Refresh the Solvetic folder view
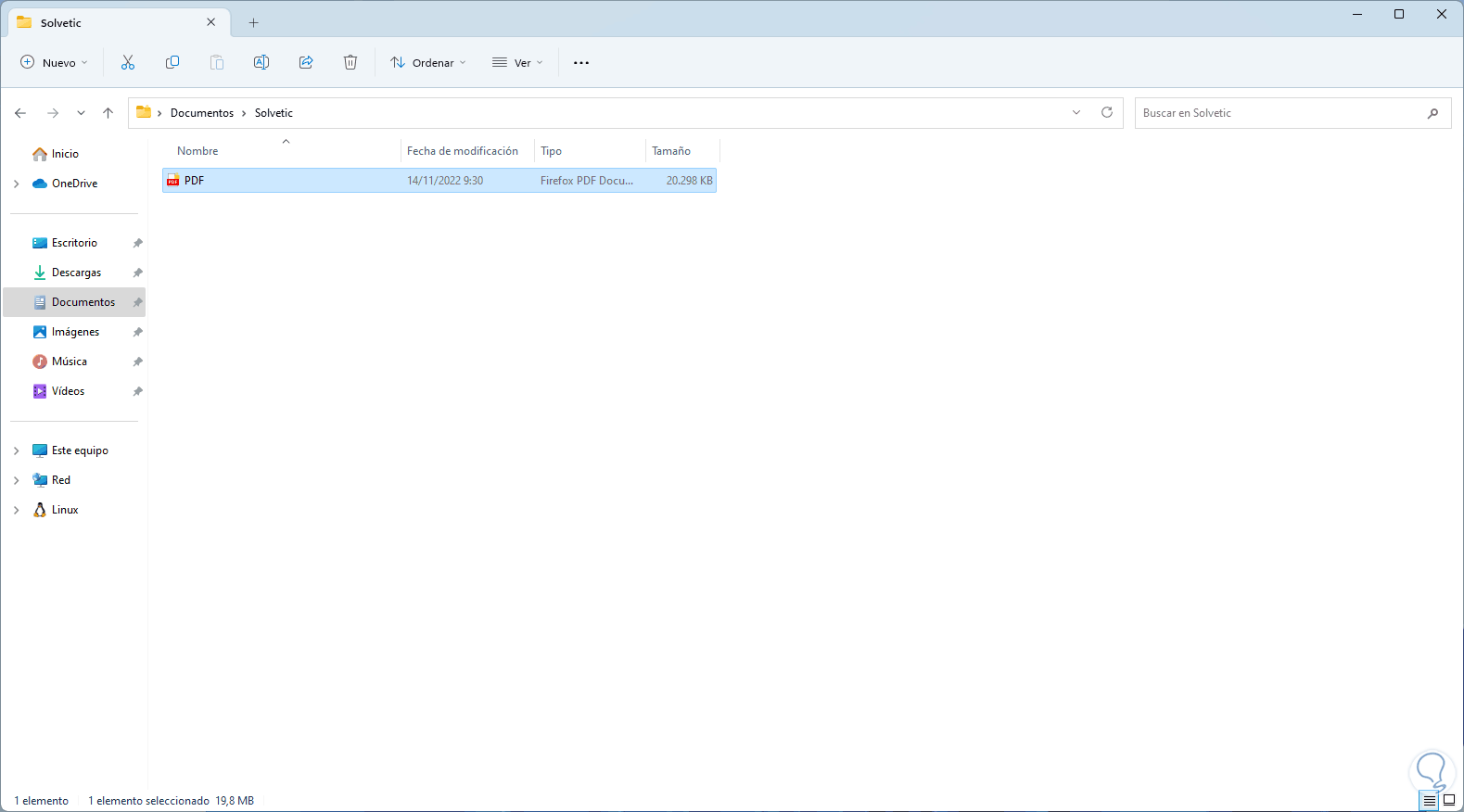Viewport: 1464px width, 812px height. click(x=1107, y=112)
